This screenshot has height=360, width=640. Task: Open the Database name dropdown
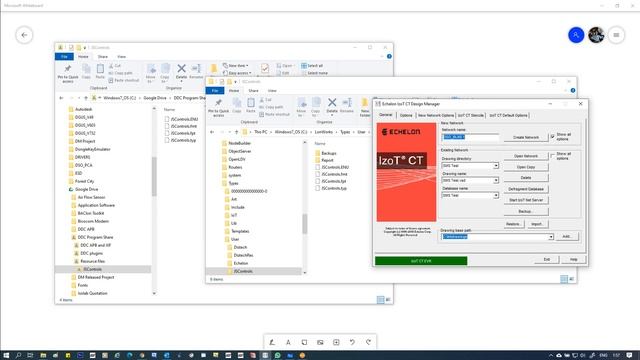(x=496, y=196)
